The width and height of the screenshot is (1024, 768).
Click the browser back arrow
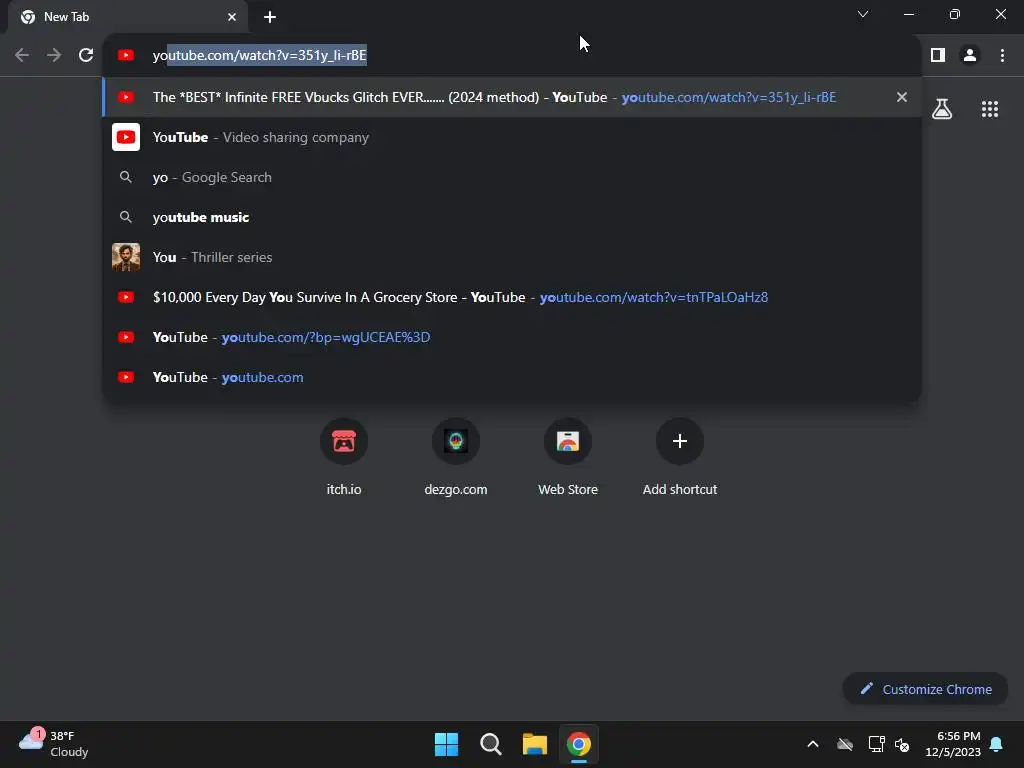22,55
